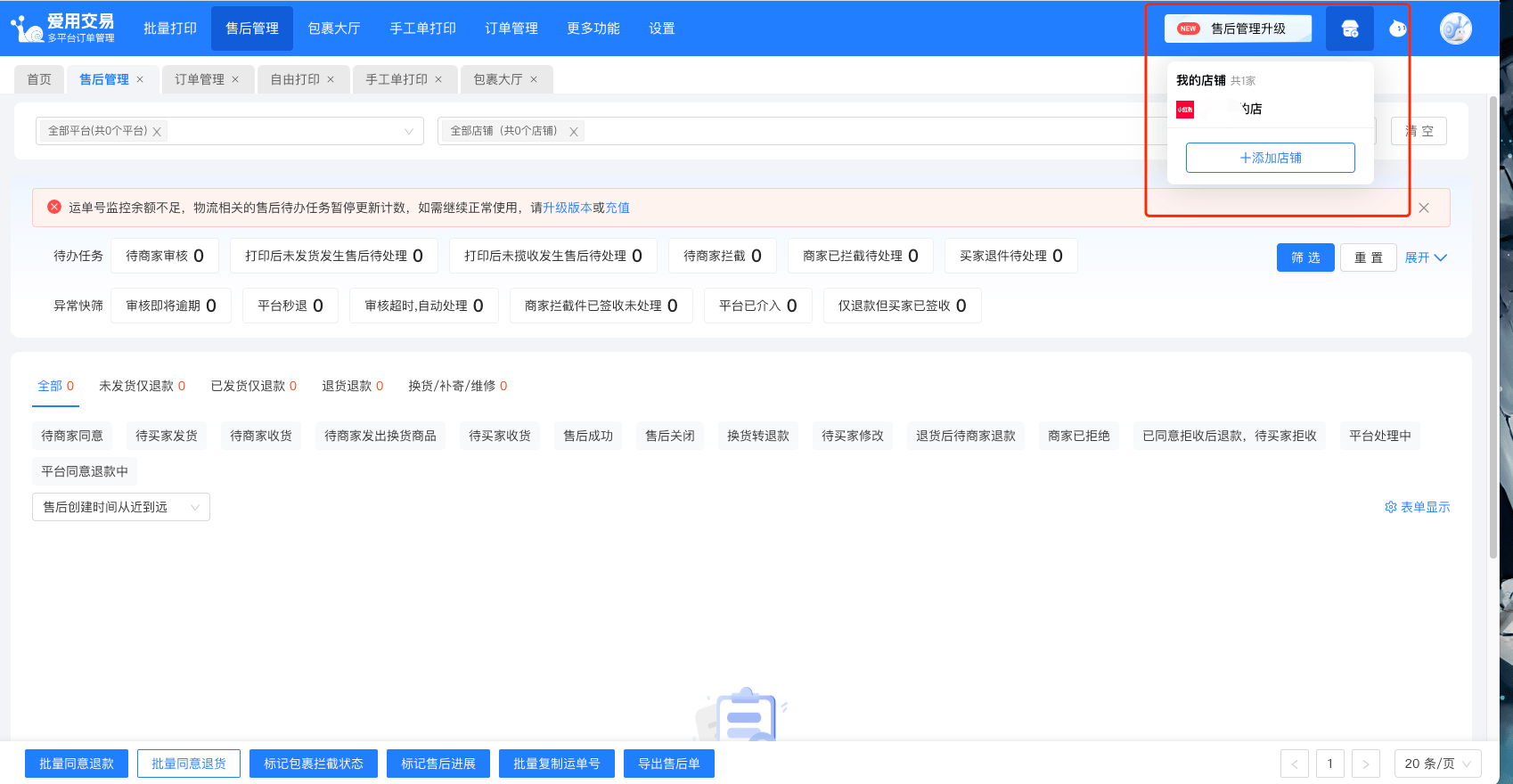Viewport: 1513px width, 784px height.
Task: Click the mascot assistant icon in header
Action: coord(1398,29)
